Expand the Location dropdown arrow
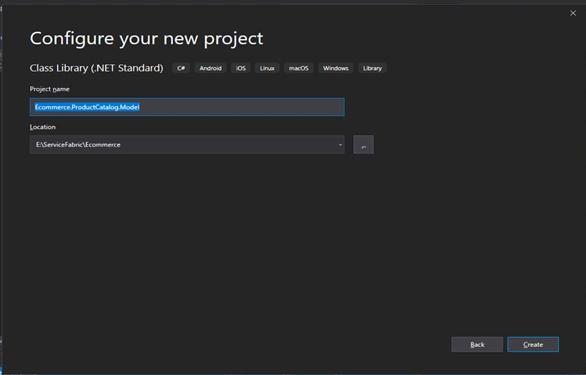This screenshot has height=375, width=586. pyautogui.click(x=340, y=145)
